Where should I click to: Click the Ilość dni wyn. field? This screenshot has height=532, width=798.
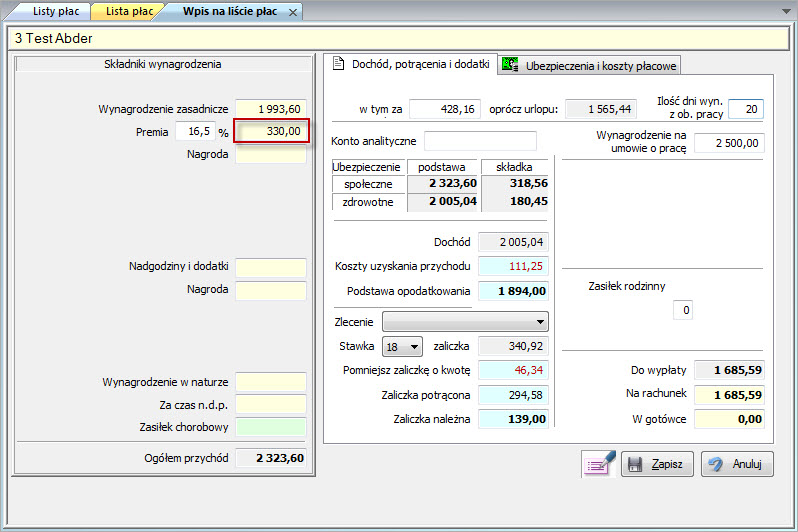pos(745,109)
